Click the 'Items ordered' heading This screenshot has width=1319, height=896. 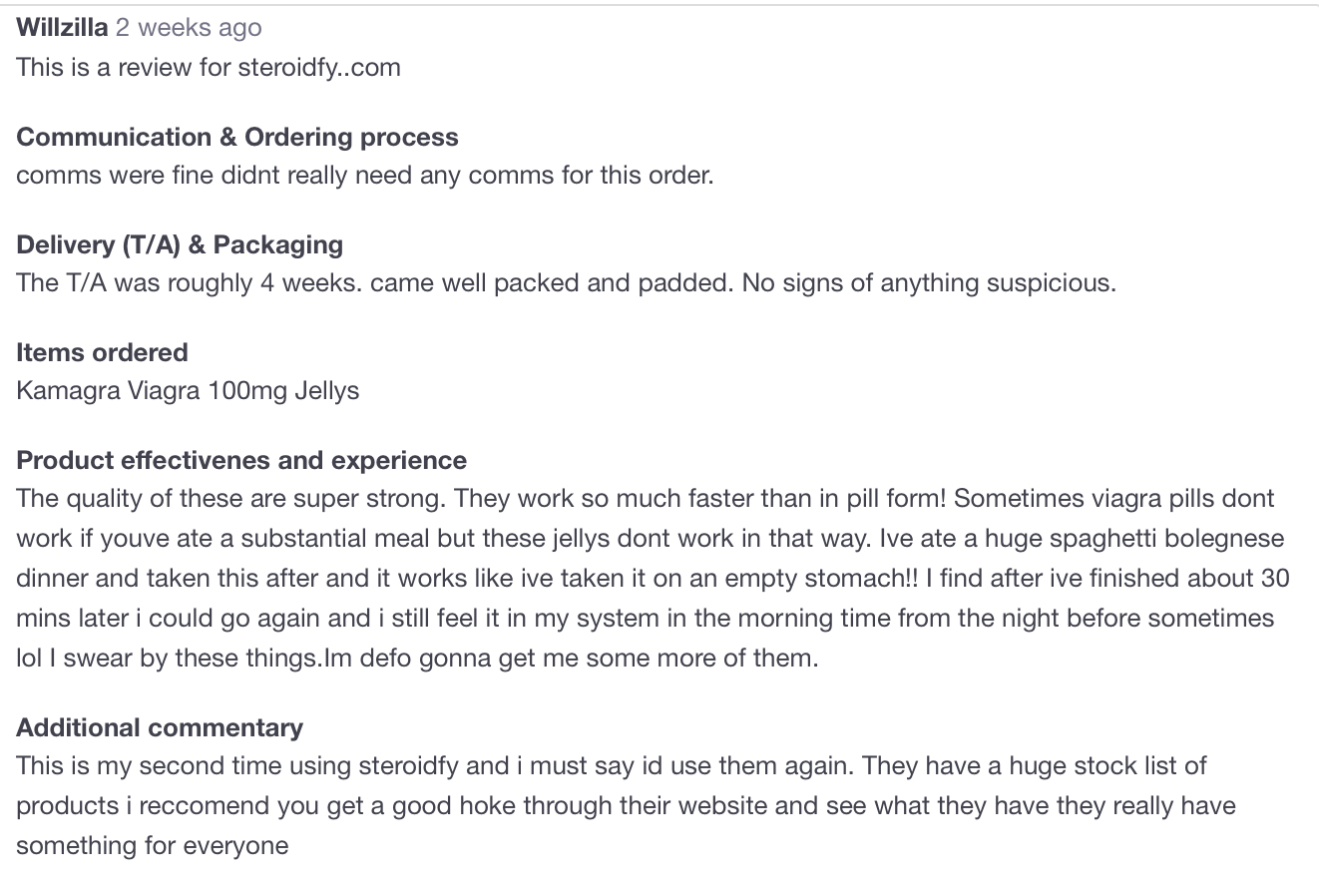pyautogui.click(x=102, y=352)
